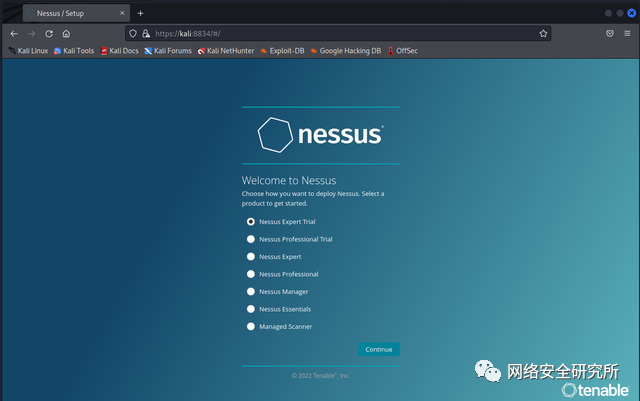Pick the Nessus Essentials radio option
The image size is (640, 401).
(x=251, y=309)
